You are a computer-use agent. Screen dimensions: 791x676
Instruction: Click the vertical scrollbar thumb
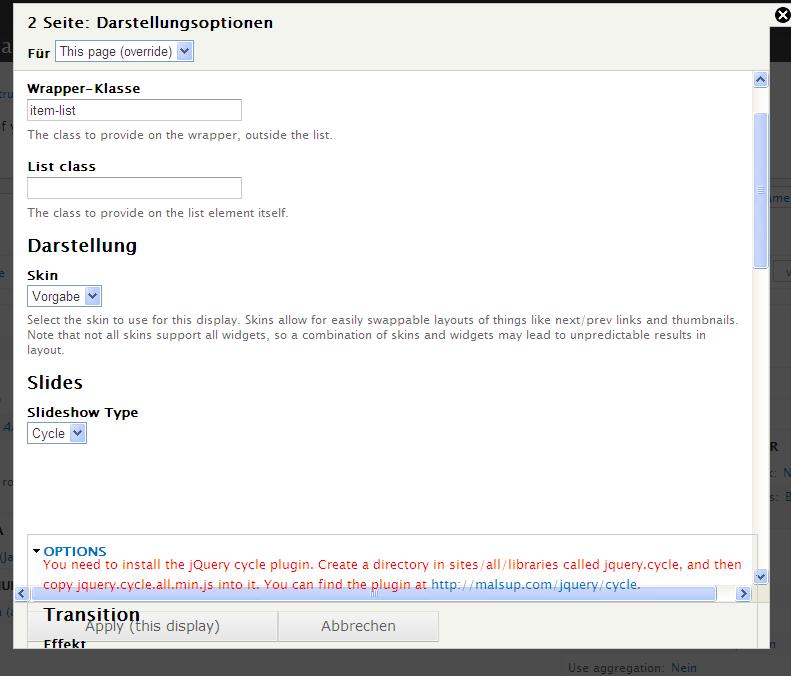760,190
